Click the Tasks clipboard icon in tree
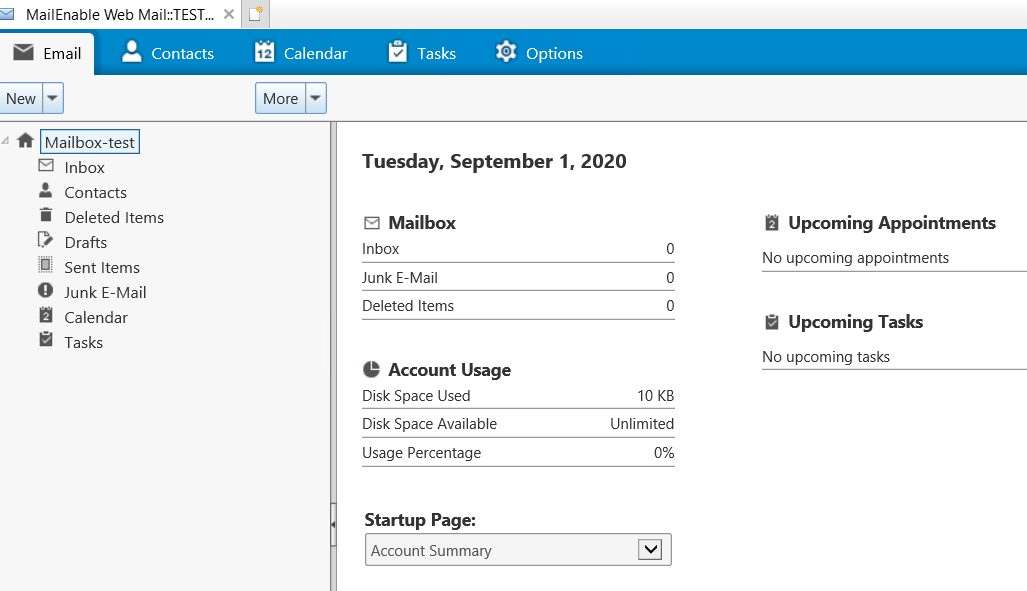 (x=46, y=339)
